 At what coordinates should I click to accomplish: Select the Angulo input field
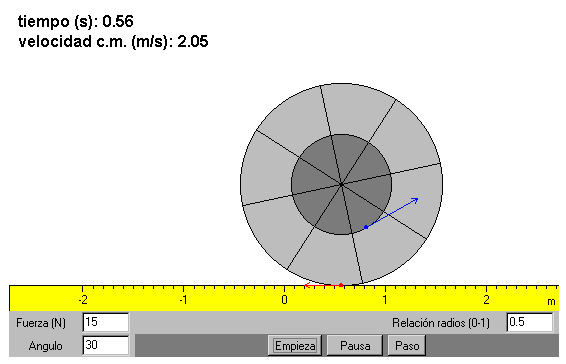tap(105, 345)
